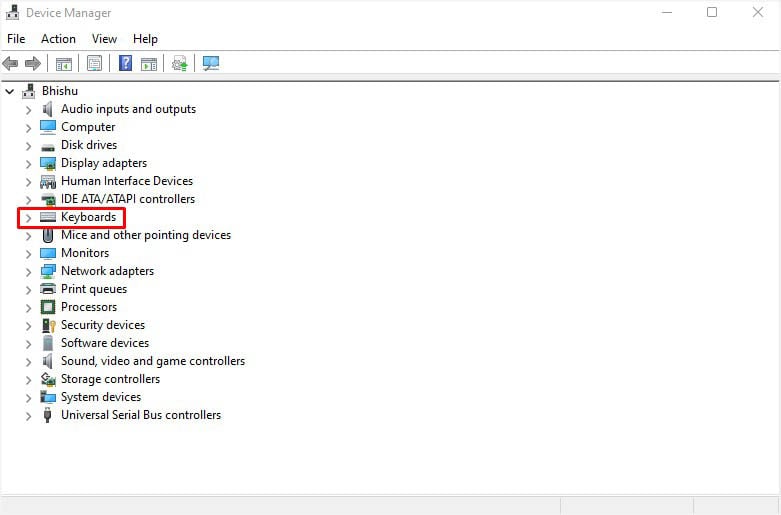Click Scan for hardware changes monitor icon
Viewport: 781px width, 515px height.
click(x=211, y=63)
